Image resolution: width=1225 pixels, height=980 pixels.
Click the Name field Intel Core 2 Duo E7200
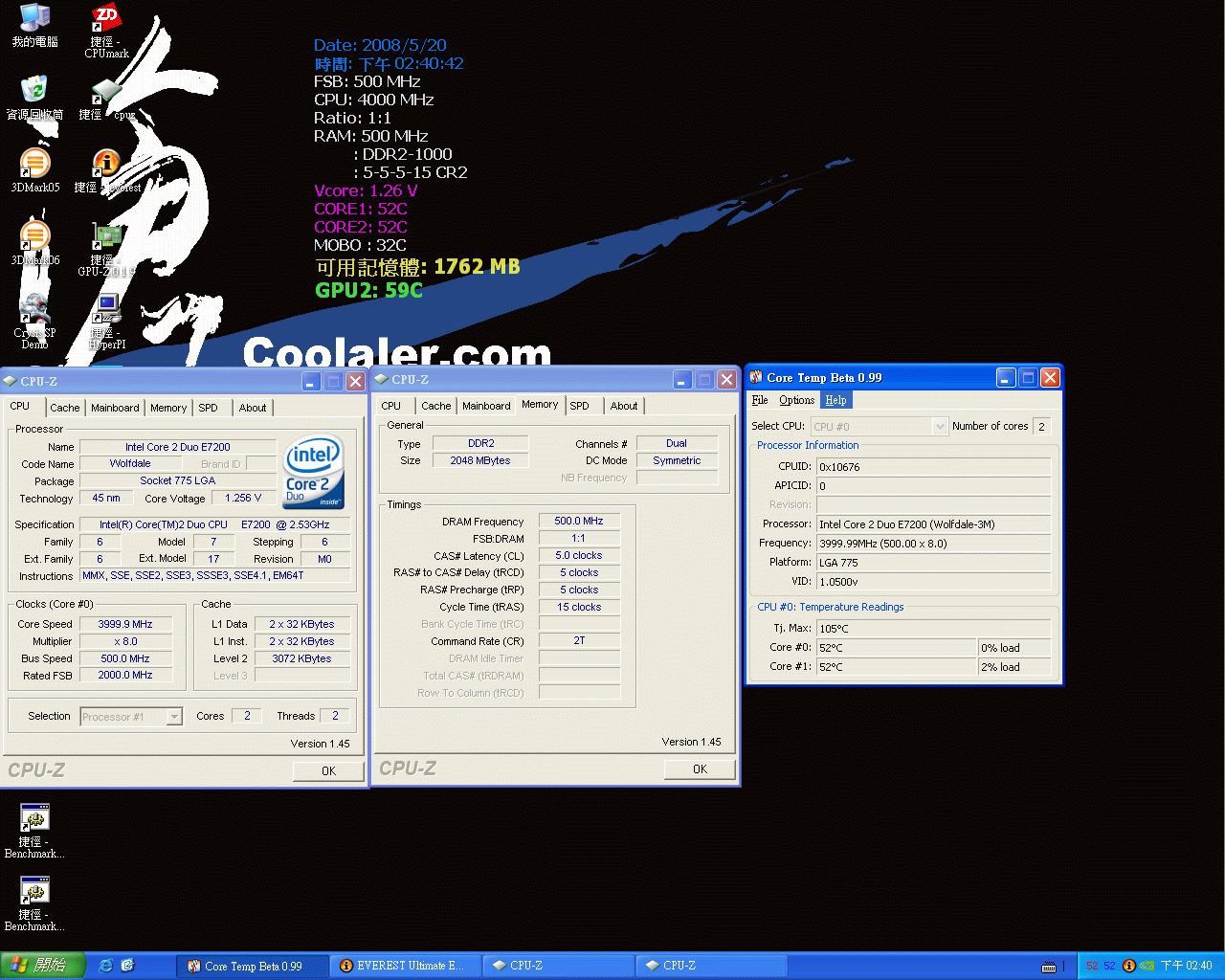[x=178, y=447]
